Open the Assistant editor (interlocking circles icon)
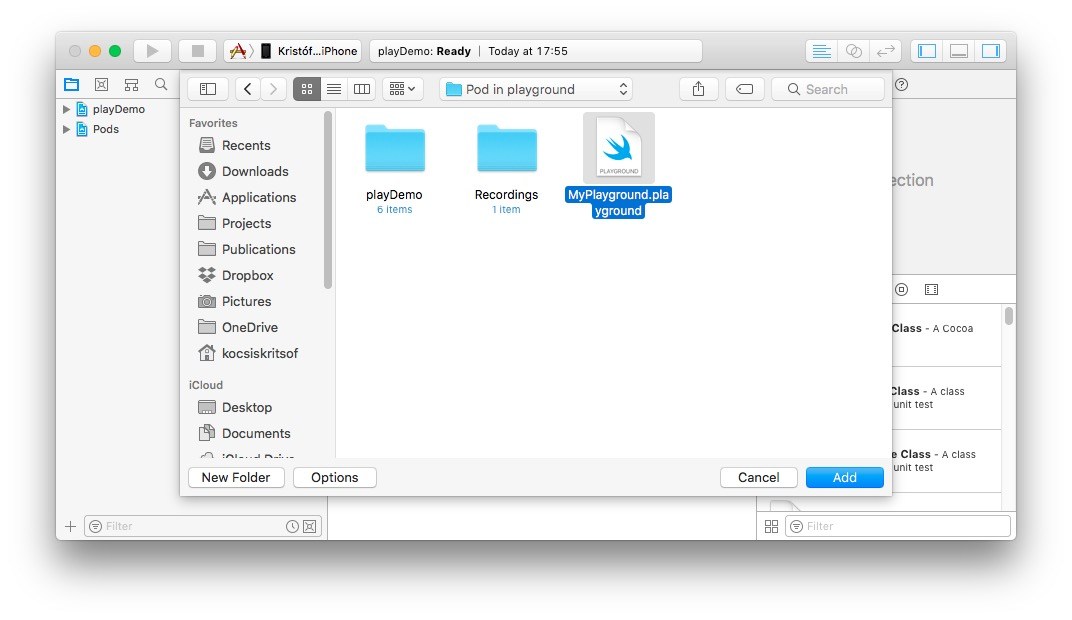 (851, 50)
